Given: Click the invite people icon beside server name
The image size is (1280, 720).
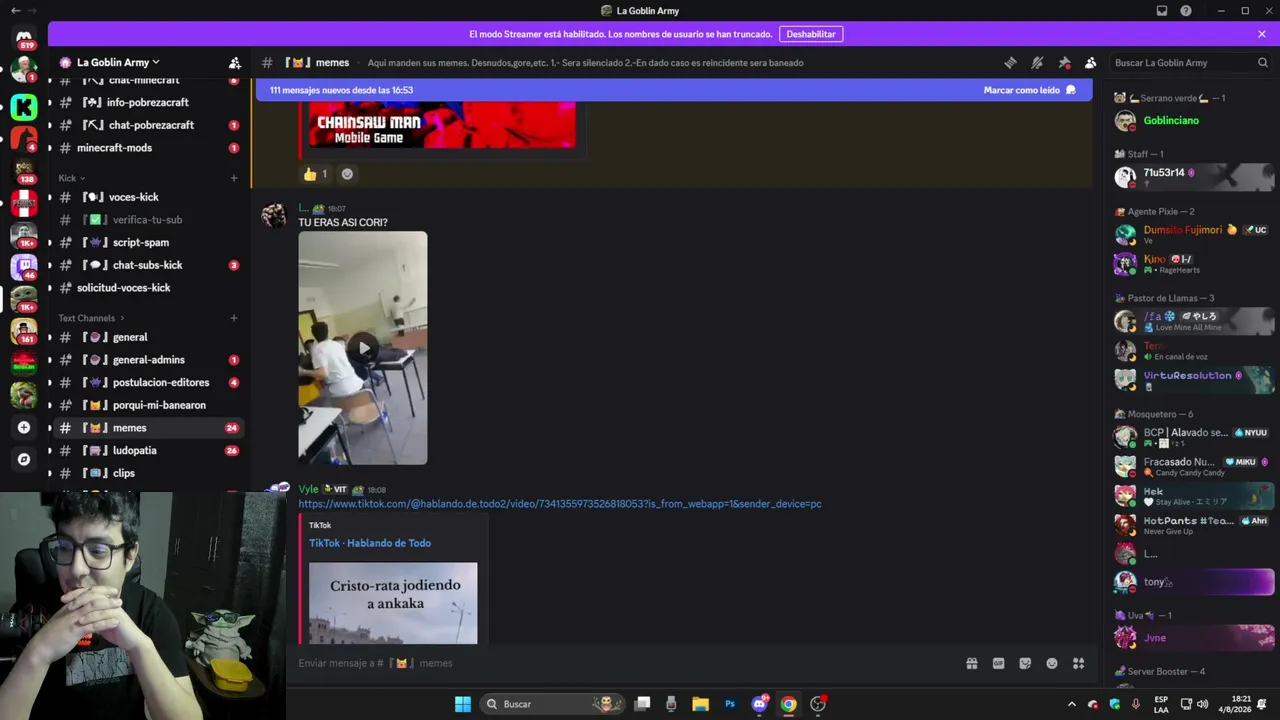Looking at the screenshot, I should click(x=234, y=62).
